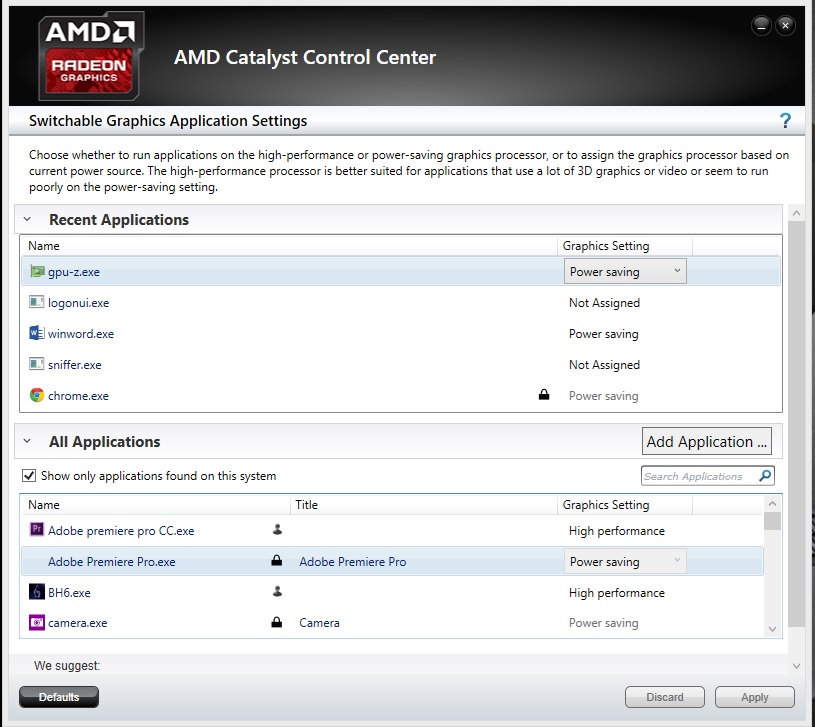Open Adobe Premiere Pro.exe Power saving dropdown
The image size is (815, 727).
(625, 561)
